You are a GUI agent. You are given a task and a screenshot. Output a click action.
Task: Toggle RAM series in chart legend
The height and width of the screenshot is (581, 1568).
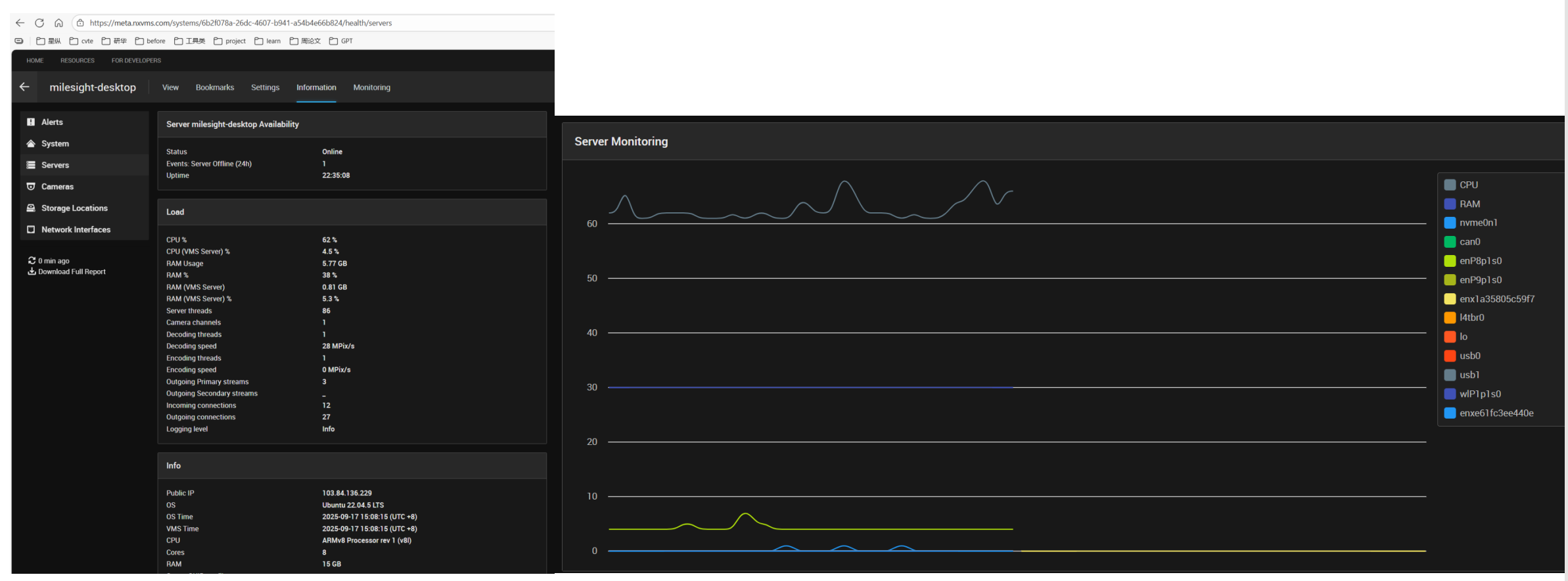(1450, 204)
